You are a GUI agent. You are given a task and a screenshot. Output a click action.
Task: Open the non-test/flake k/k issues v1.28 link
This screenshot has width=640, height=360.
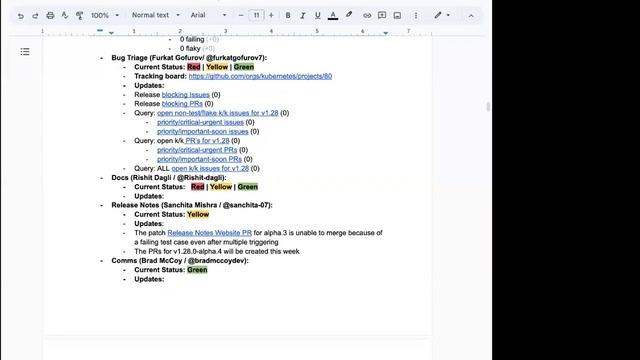click(218, 113)
